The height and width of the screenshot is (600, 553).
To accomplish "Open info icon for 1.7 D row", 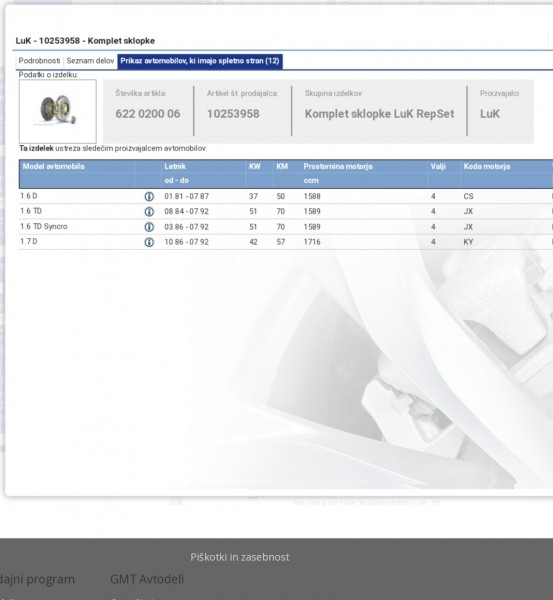I will click(x=149, y=242).
